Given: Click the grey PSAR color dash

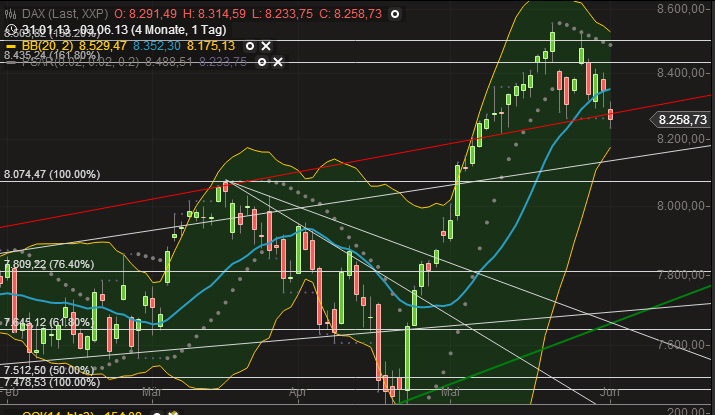Looking at the screenshot, I should pos(11,62).
